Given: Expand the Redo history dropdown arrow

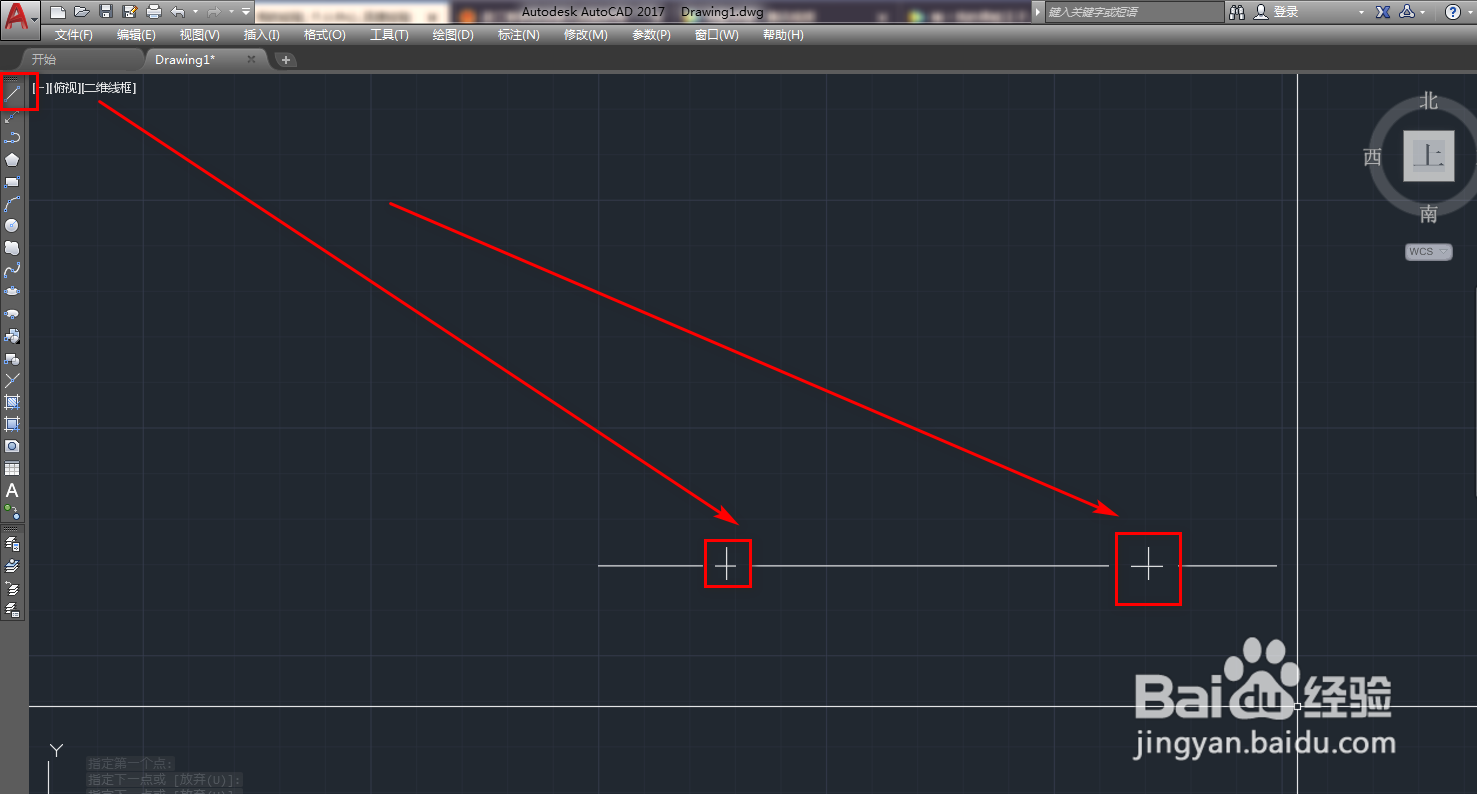Looking at the screenshot, I should coord(231,12).
